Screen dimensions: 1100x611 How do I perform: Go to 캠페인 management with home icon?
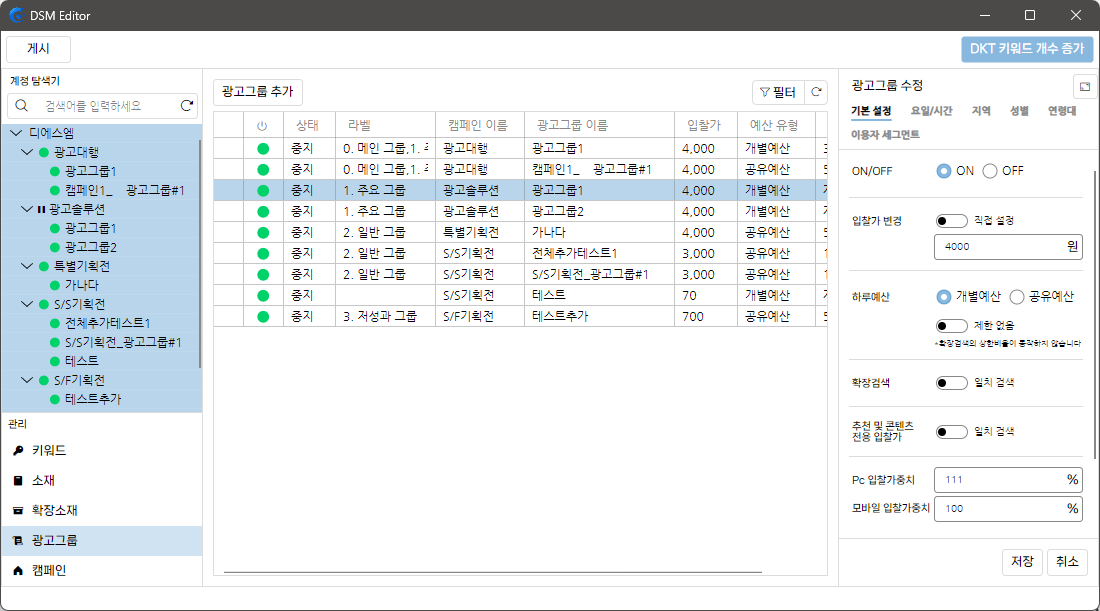click(x=49, y=570)
